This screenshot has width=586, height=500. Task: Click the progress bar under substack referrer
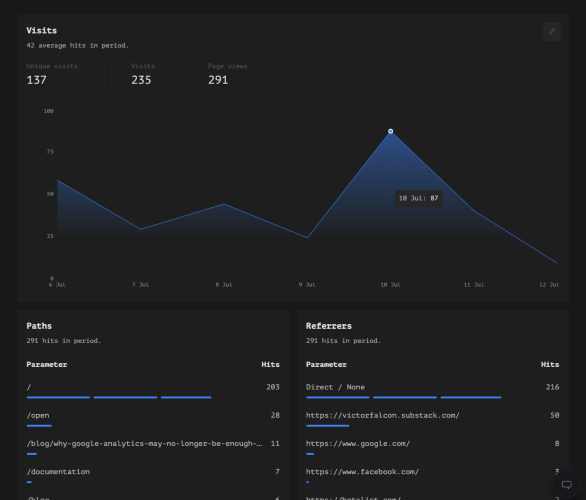[x=327, y=426]
